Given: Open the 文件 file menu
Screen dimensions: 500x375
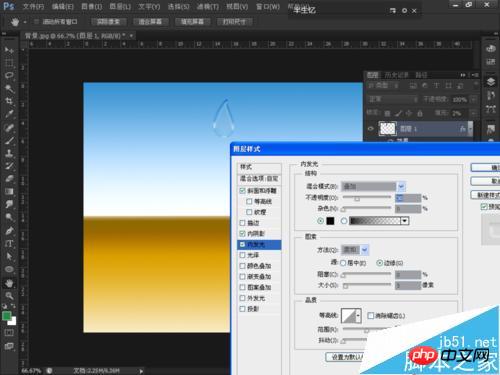Looking at the screenshot, I should click(33, 7).
